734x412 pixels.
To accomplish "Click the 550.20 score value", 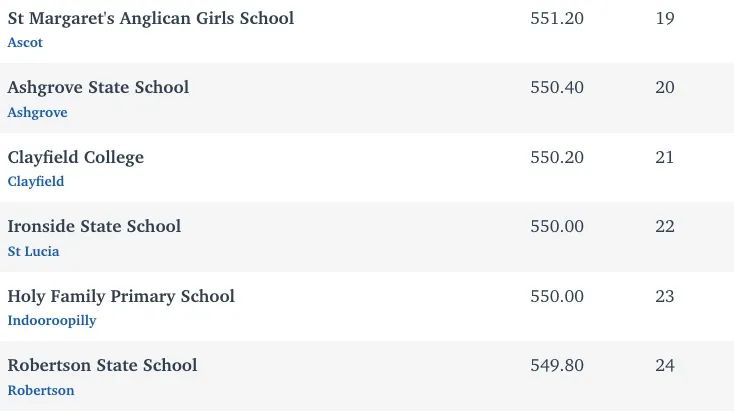I will tap(557, 157).
